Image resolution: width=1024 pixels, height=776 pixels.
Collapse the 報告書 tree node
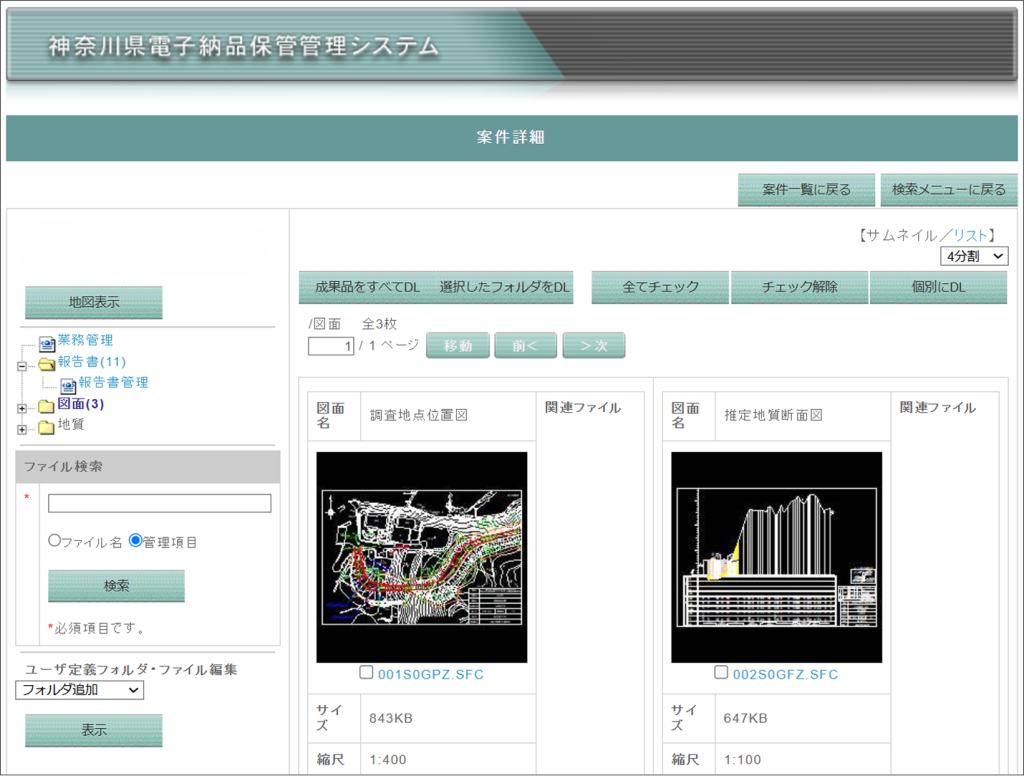[x=22, y=365]
